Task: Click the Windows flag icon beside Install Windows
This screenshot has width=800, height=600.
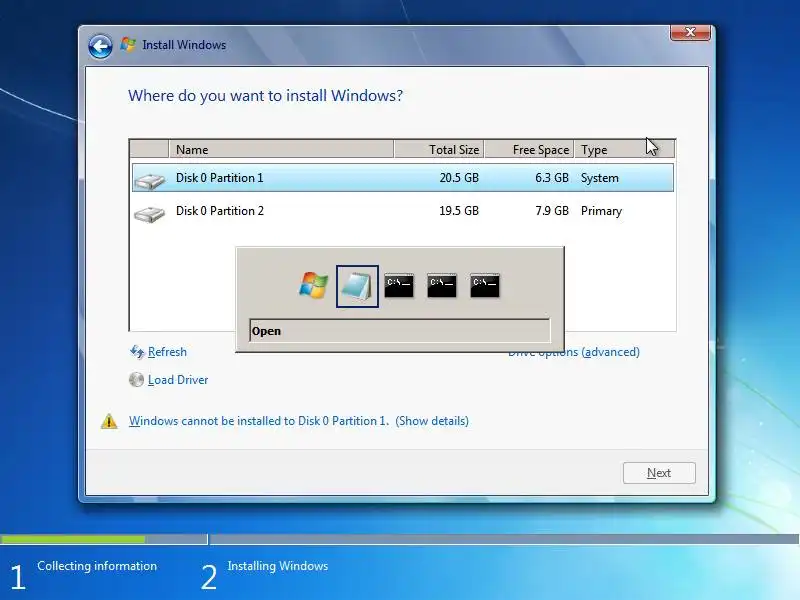Action: 128,44
